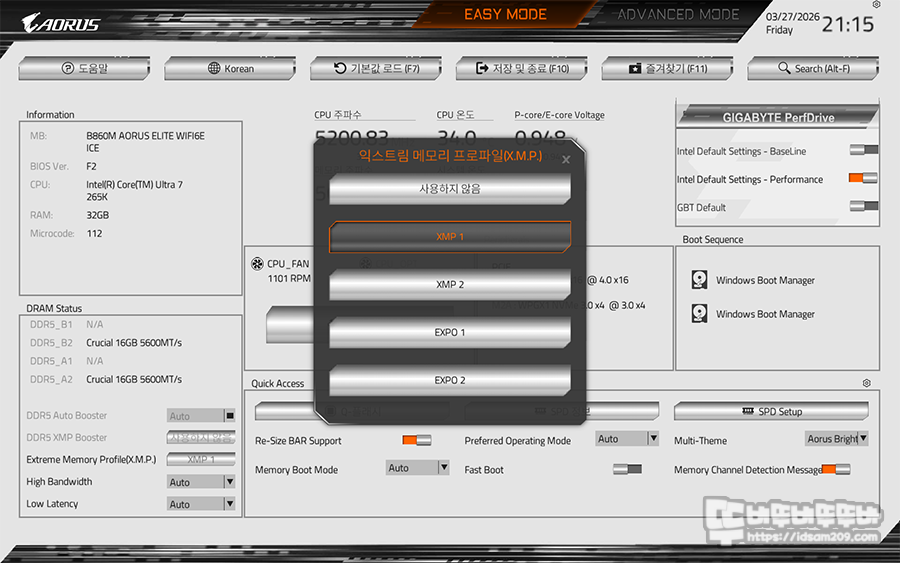
Task: Choose EXPO 2 memory profile
Action: click(x=450, y=380)
